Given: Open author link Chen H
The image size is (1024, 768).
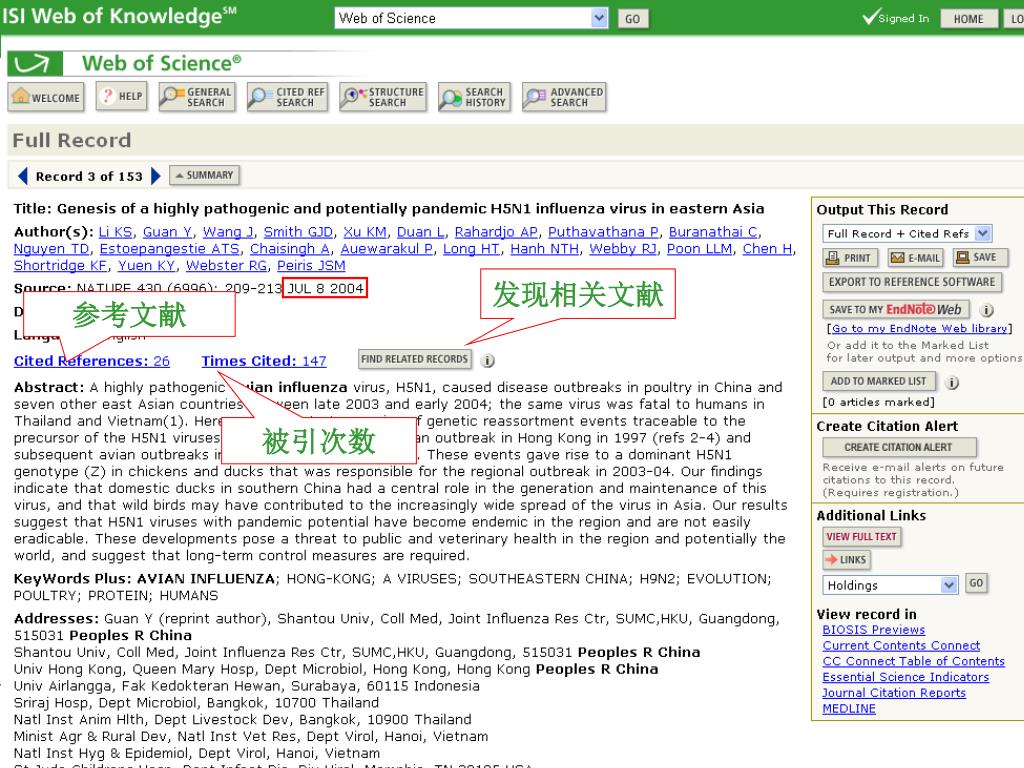Looking at the screenshot, I should coord(767,249).
